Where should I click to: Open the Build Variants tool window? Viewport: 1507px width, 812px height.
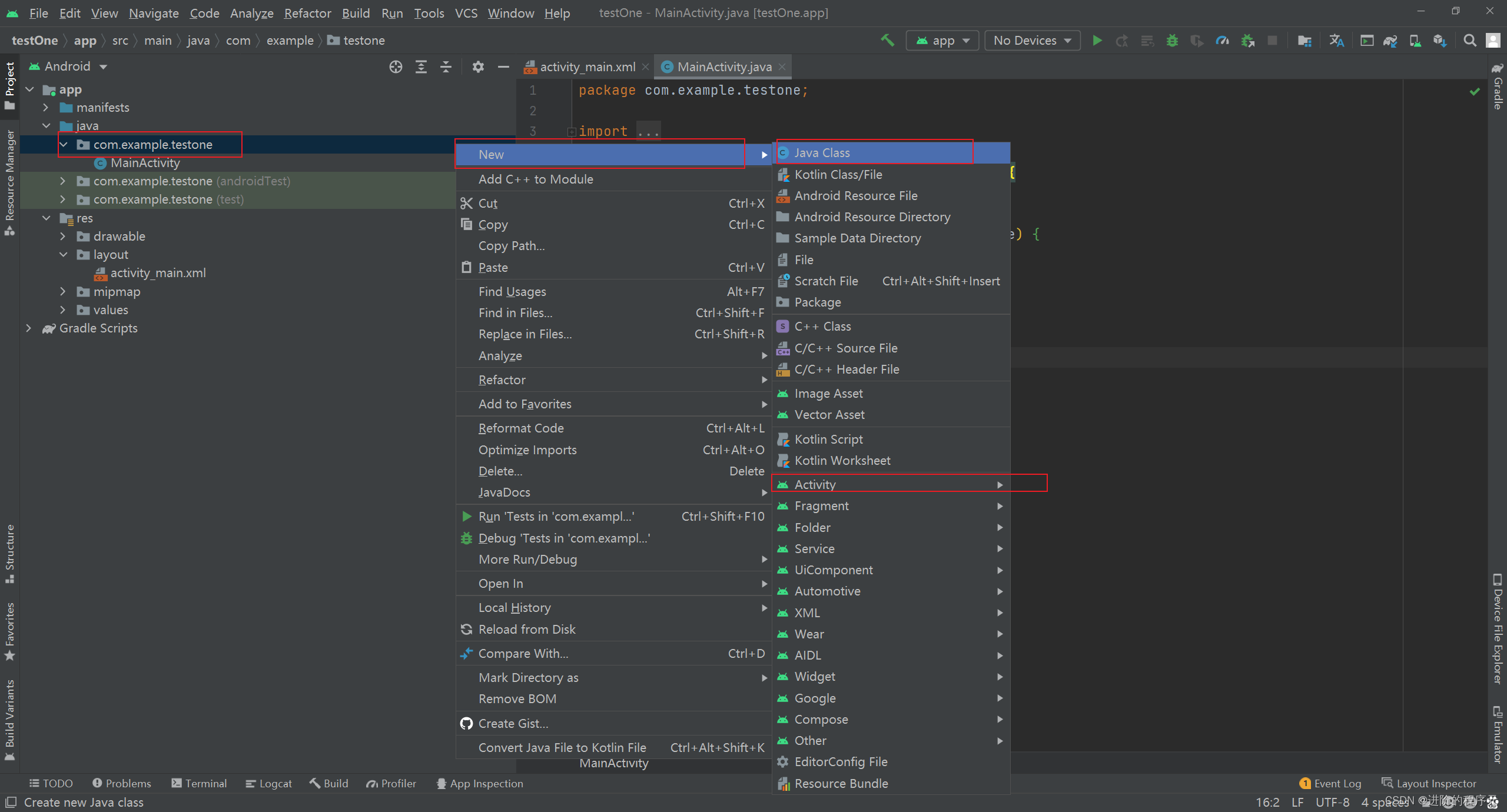pyautogui.click(x=9, y=720)
